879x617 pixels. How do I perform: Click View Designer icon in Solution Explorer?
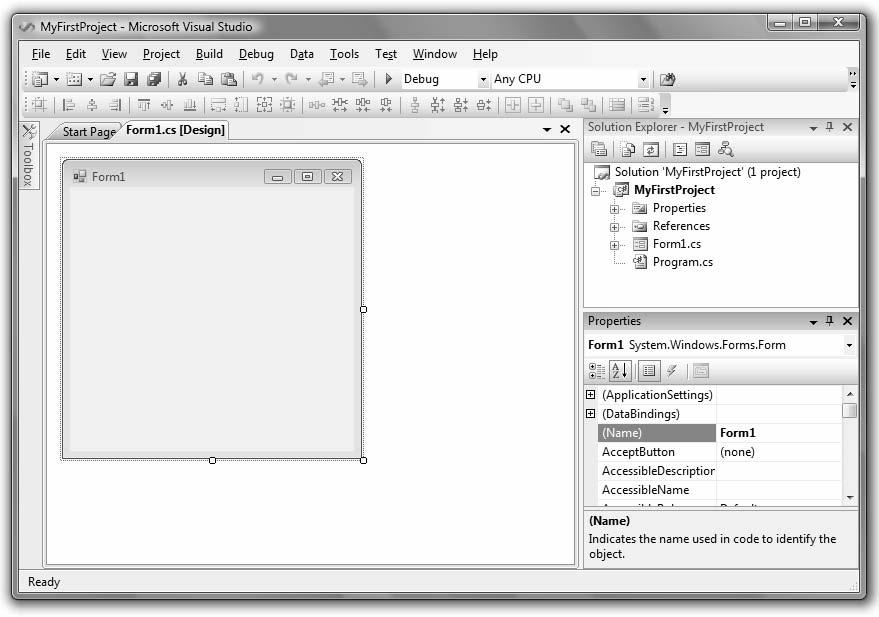pos(702,149)
